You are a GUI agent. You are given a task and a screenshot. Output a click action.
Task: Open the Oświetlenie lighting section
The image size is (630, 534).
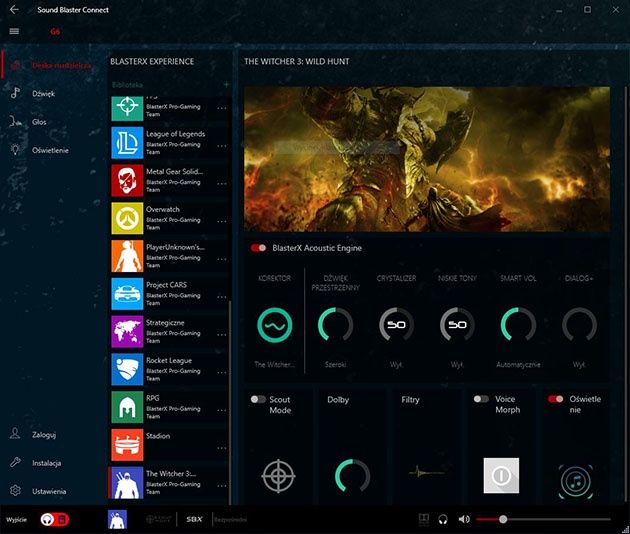(50, 150)
